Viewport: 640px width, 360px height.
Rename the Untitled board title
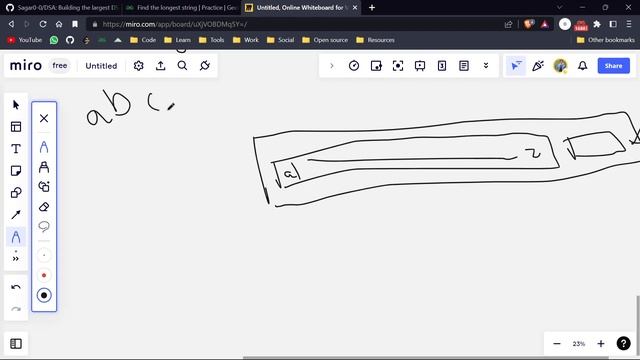pos(101,66)
